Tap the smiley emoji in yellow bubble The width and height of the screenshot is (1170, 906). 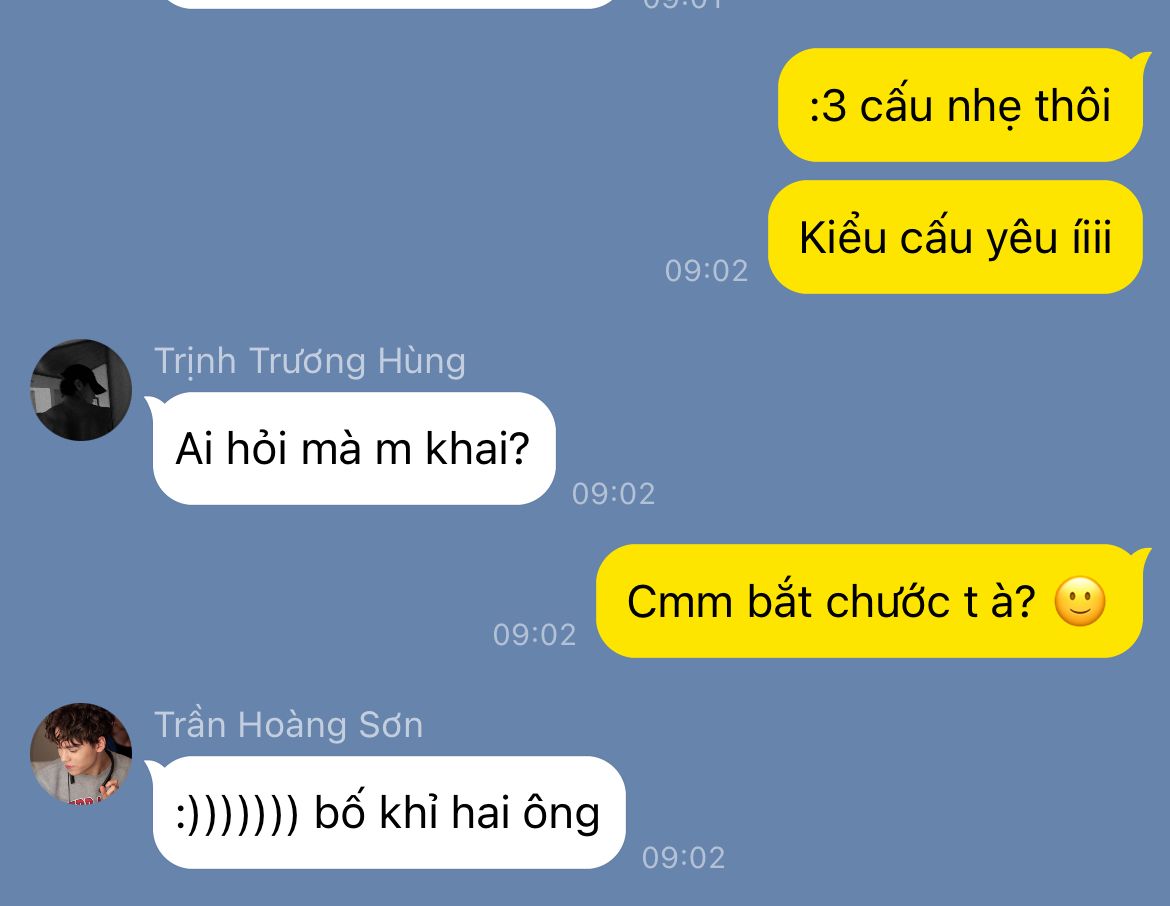(x=1080, y=602)
